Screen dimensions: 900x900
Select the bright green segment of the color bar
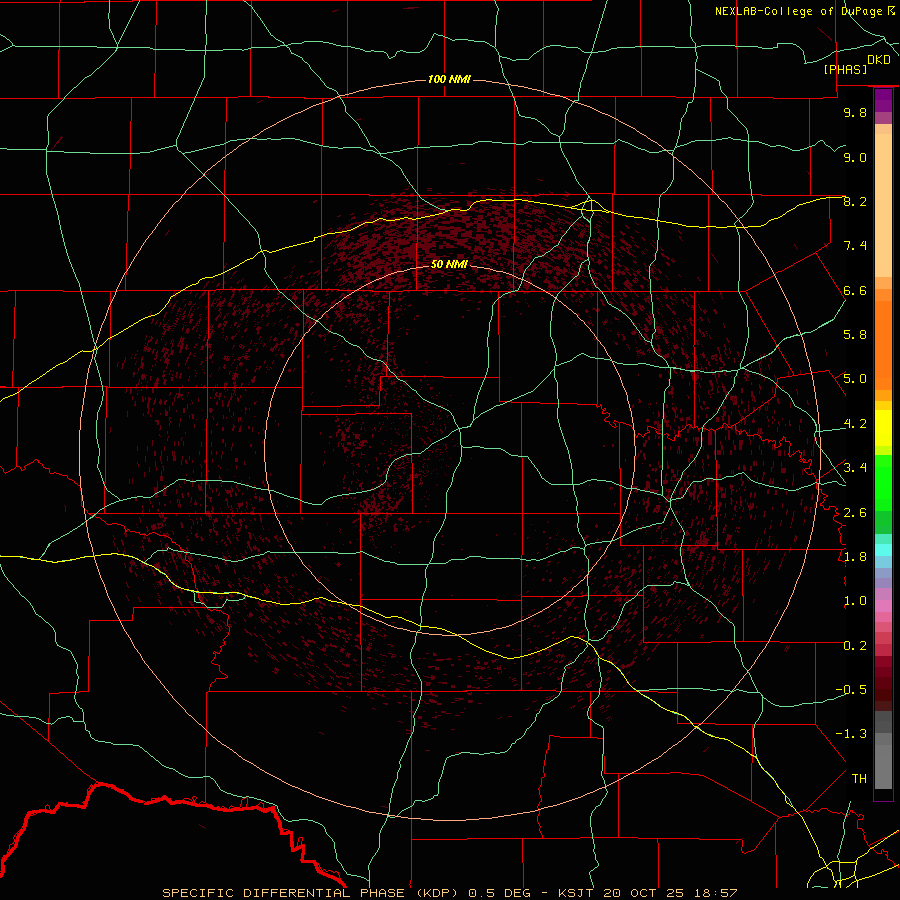tap(883, 483)
